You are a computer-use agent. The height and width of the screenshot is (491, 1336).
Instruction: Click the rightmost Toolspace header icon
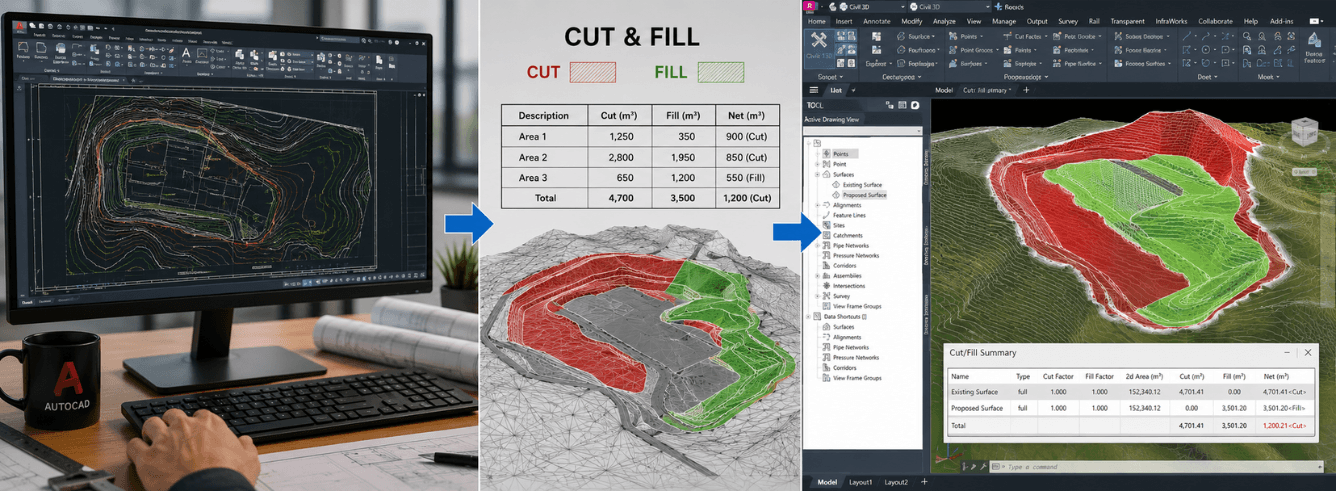click(914, 105)
